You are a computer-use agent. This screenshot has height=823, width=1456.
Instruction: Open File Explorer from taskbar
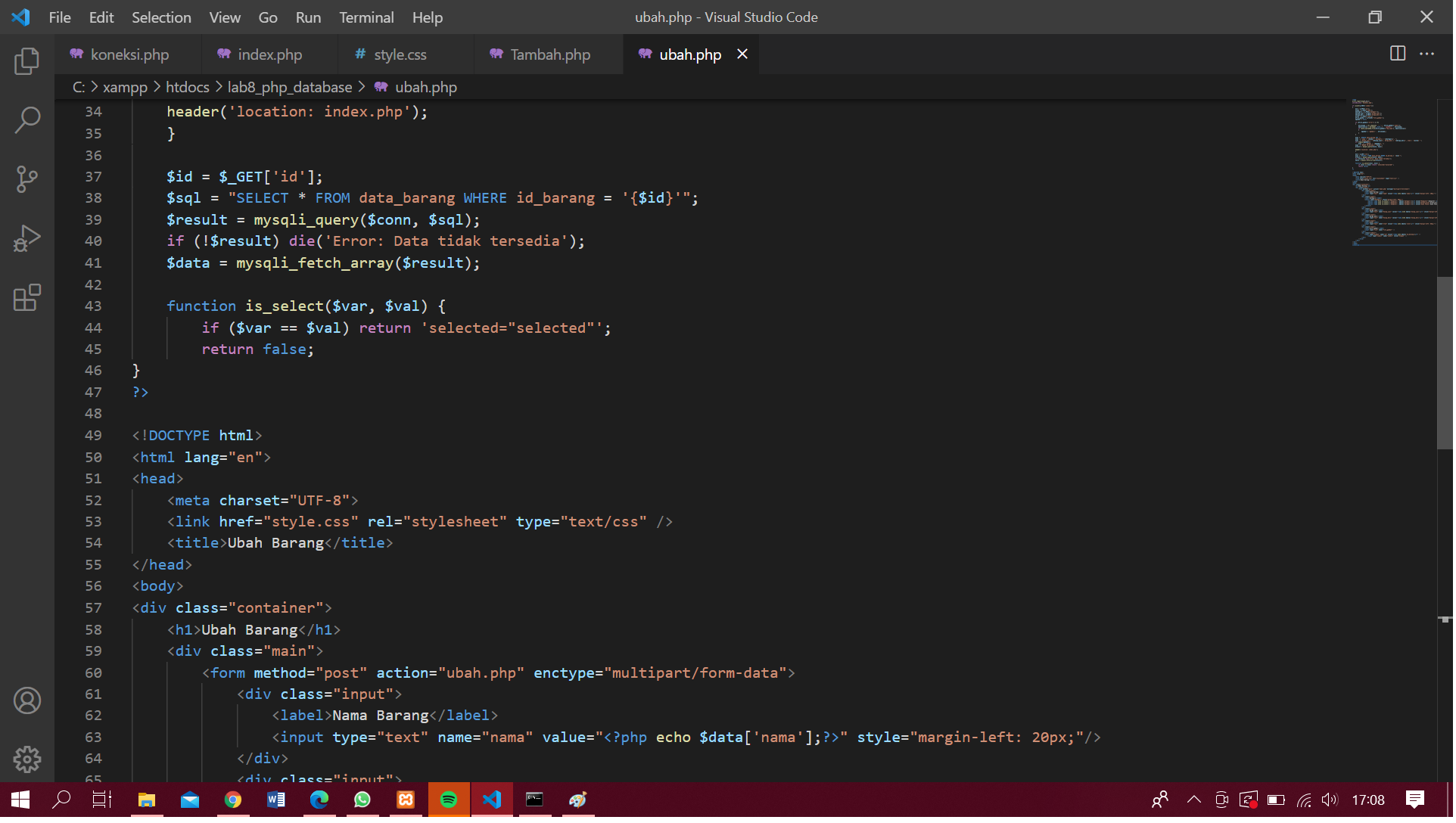tap(147, 800)
